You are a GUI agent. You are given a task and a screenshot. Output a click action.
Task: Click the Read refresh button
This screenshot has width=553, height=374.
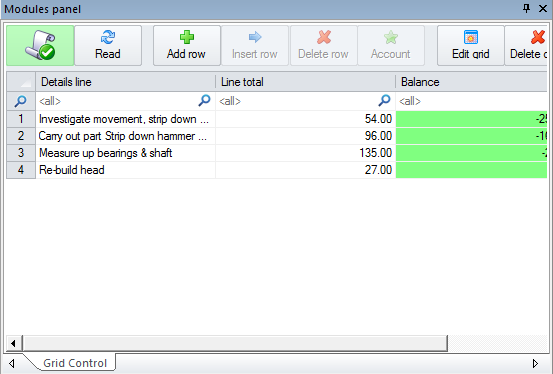coord(108,46)
